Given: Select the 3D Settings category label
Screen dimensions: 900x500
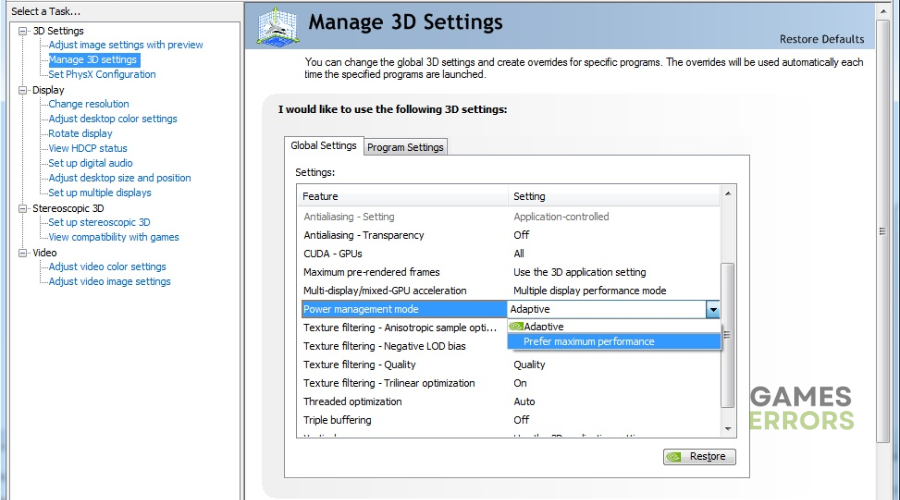Looking at the screenshot, I should click(58, 31).
